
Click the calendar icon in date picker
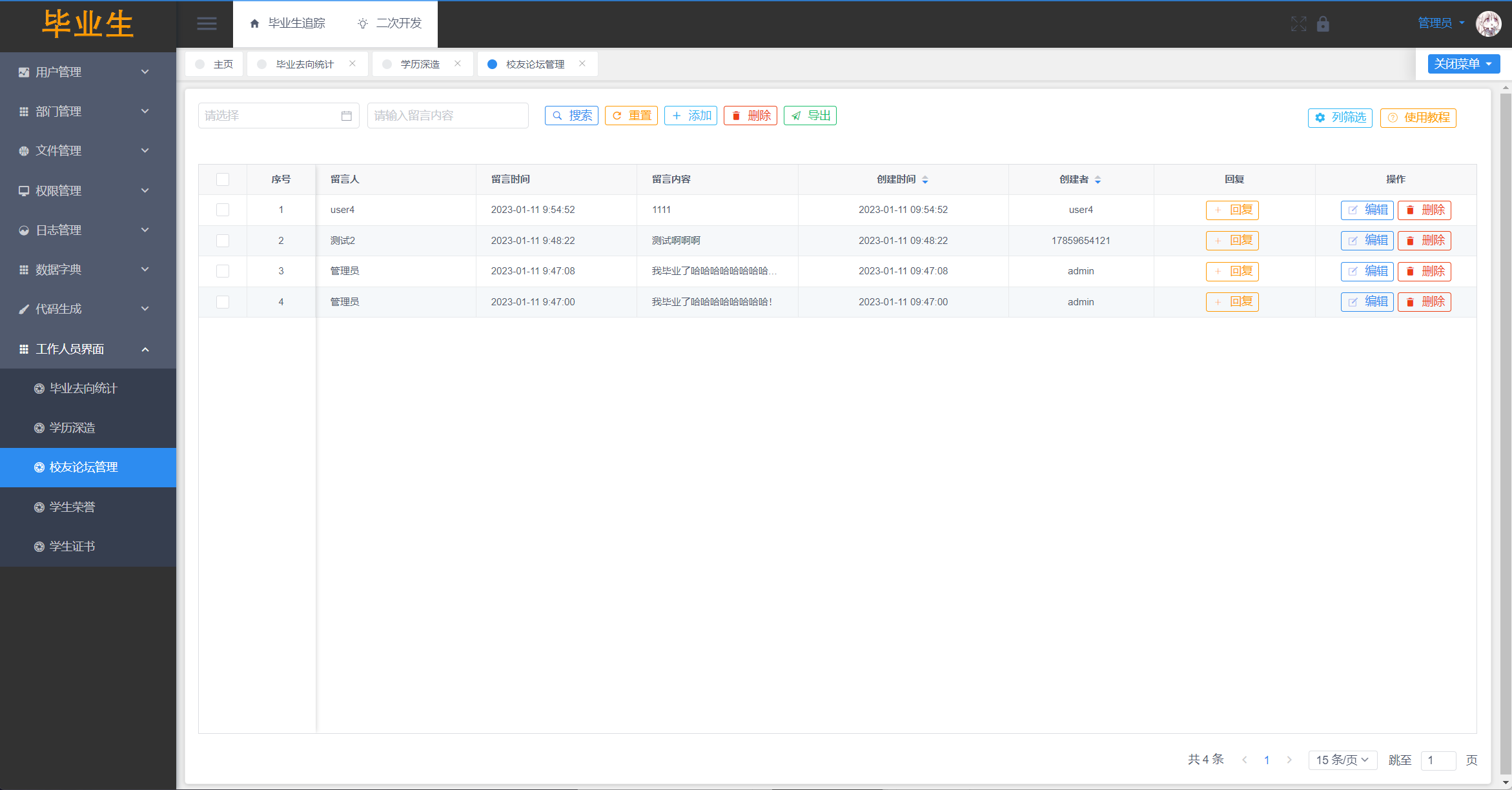coord(347,116)
